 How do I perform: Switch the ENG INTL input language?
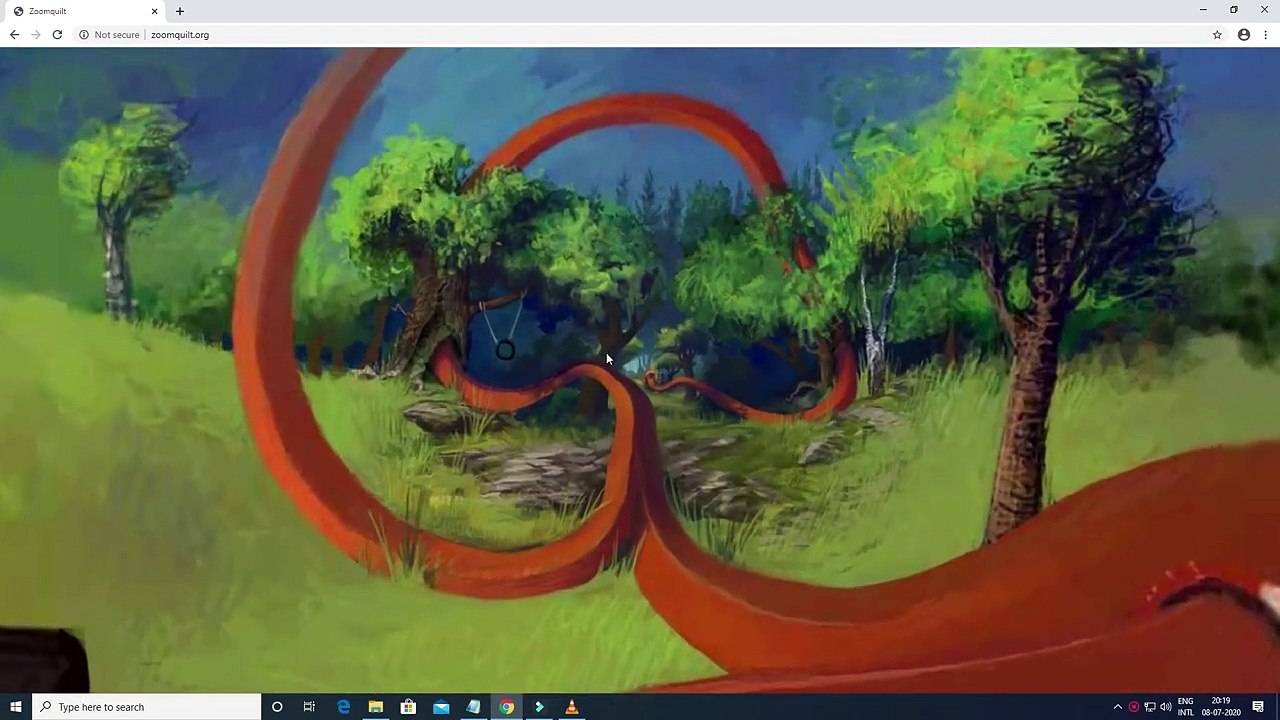tap(1186, 707)
